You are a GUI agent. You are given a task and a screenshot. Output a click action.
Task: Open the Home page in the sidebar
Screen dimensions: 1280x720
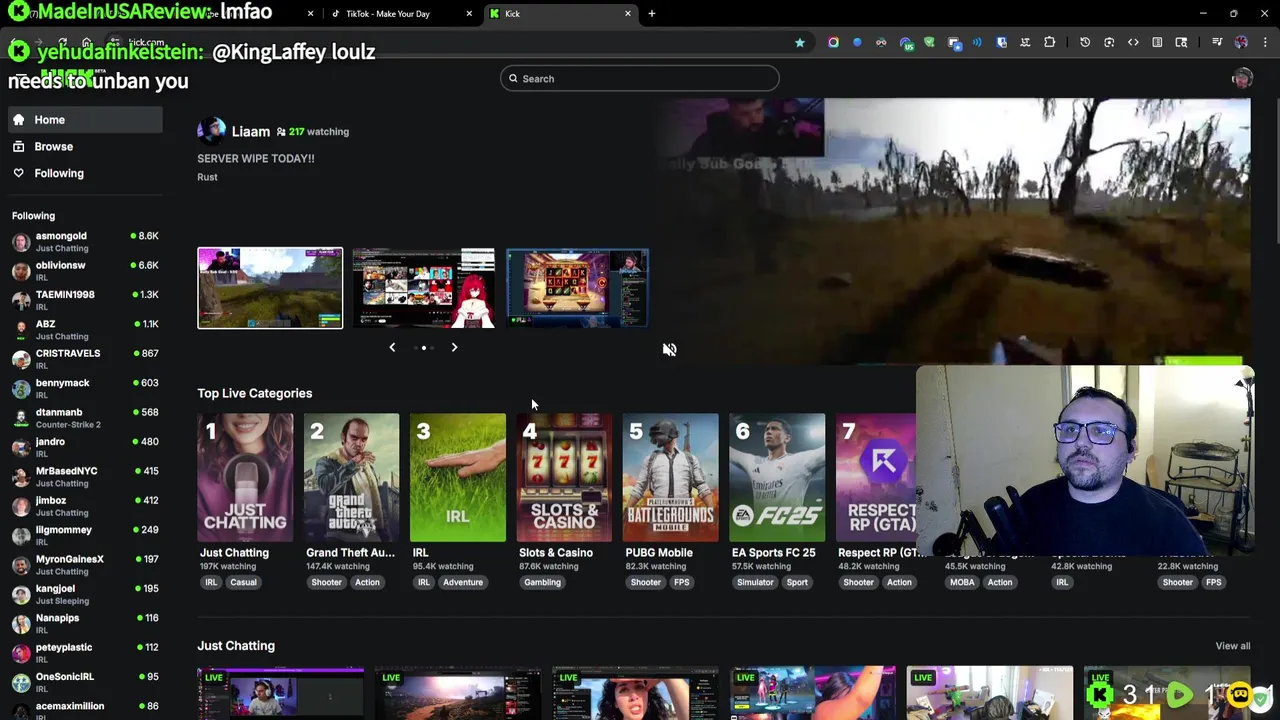pyautogui.click(x=85, y=120)
